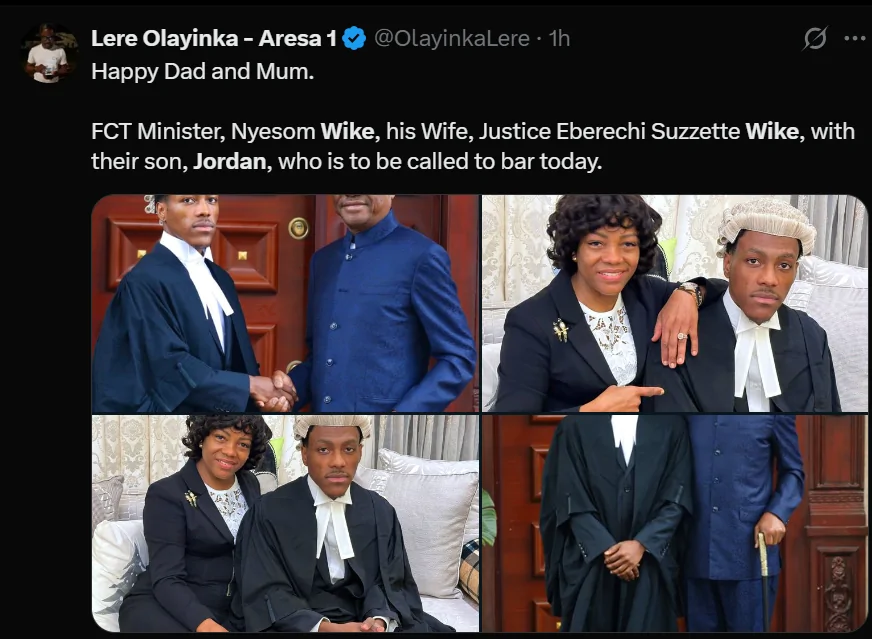
Task: Click the 'FCT Minister, Nyesom' text
Action: click(204, 131)
